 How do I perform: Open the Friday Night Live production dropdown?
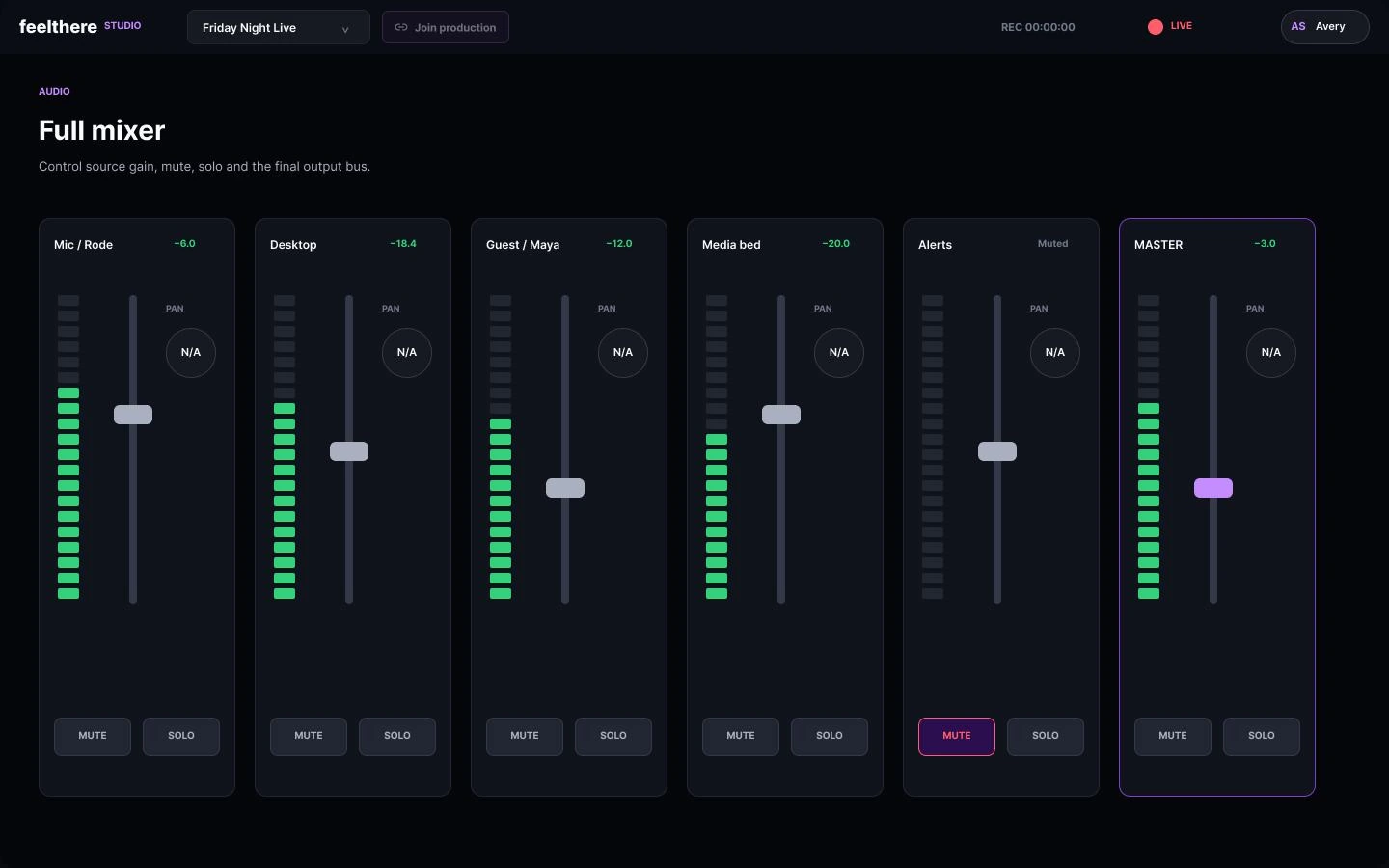coord(278,27)
